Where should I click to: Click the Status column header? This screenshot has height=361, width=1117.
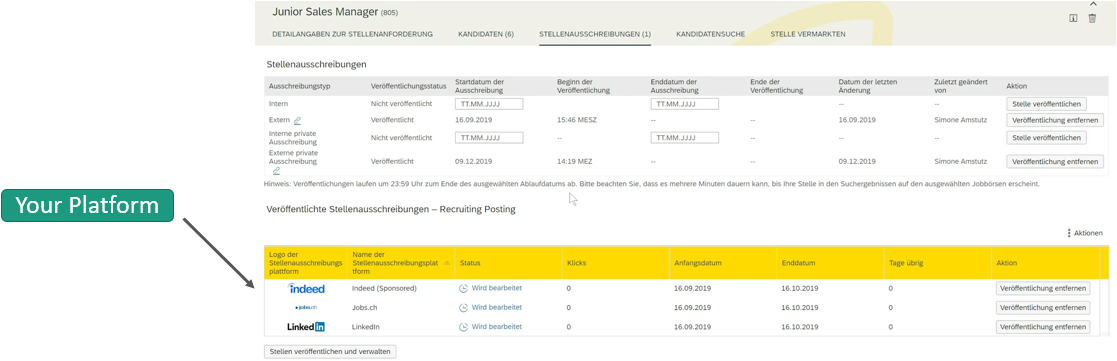pos(470,263)
